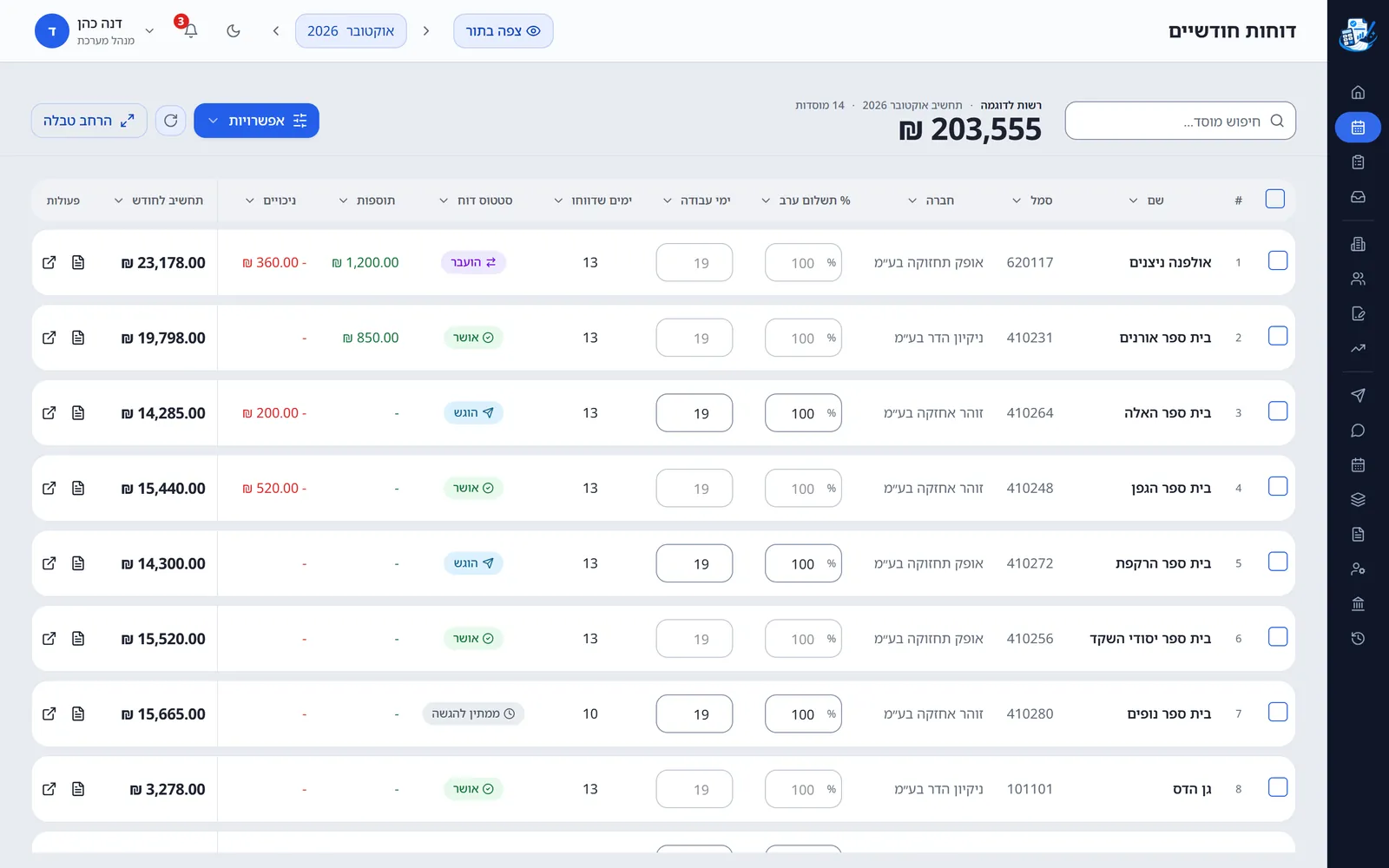Sort by the חברה column header
The image size is (1389, 868).
point(931,201)
